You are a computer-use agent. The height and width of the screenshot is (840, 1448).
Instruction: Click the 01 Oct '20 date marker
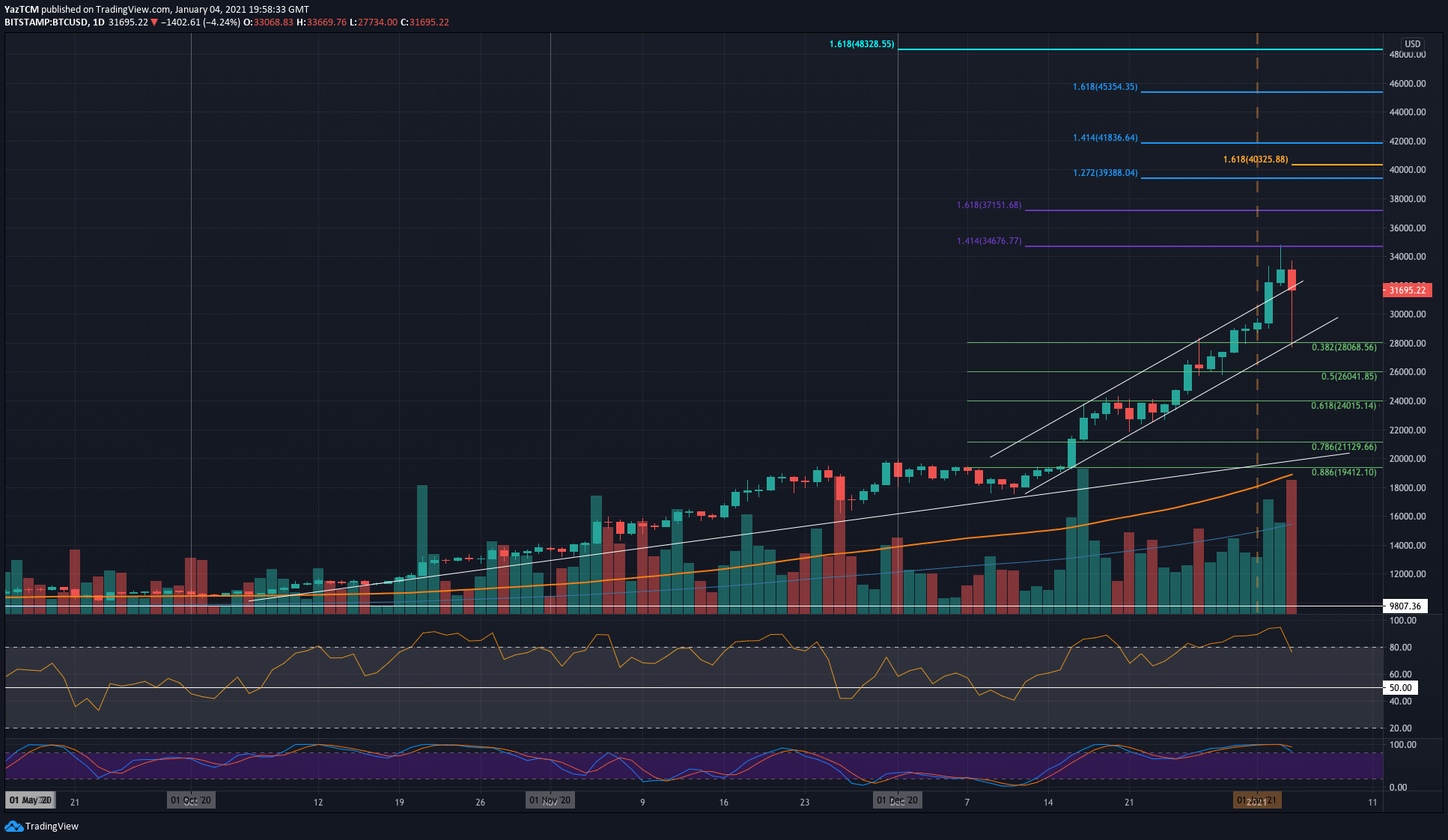click(191, 800)
